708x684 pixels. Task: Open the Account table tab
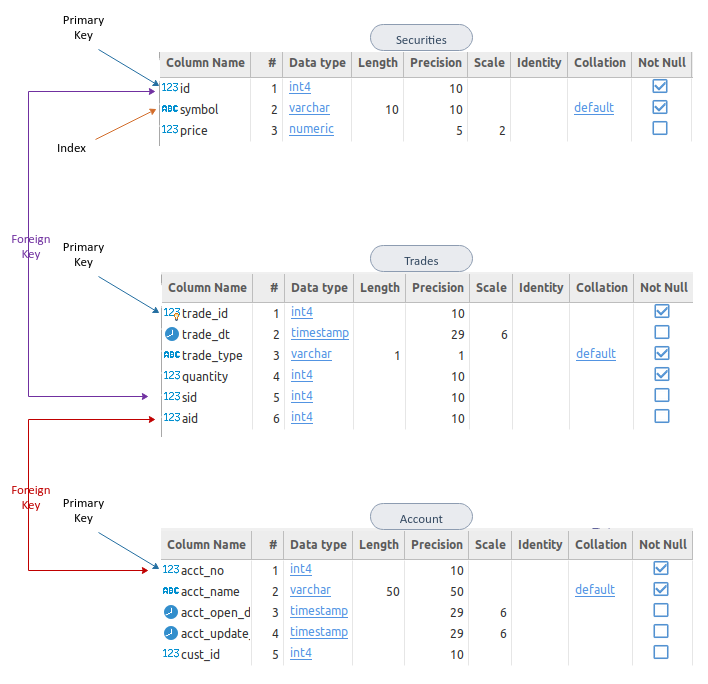pyautogui.click(x=421, y=518)
